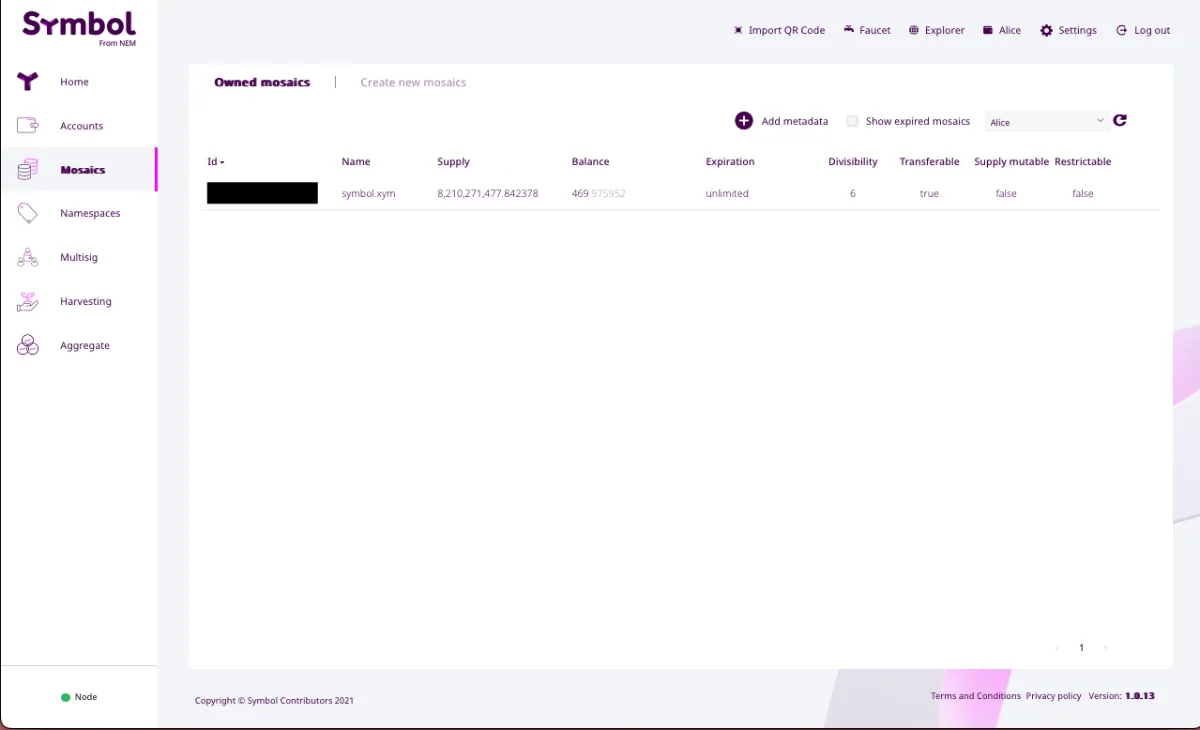Sort by Id column arrow

click(222, 162)
